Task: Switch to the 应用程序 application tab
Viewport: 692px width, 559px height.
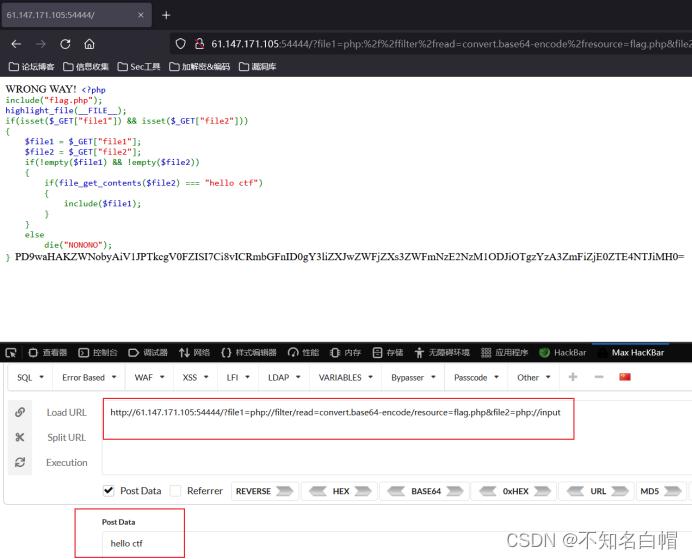Action: [x=504, y=353]
